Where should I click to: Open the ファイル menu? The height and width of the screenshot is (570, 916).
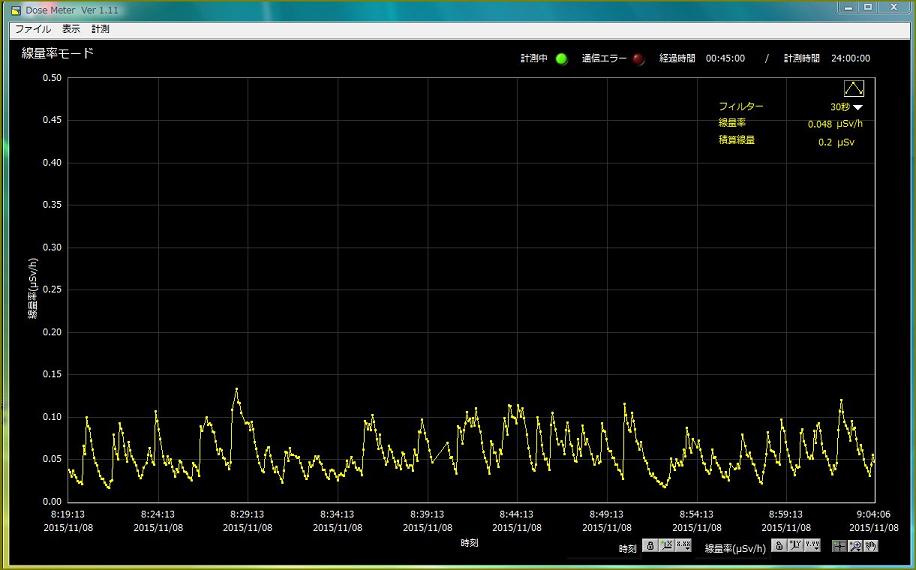(32, 29)
